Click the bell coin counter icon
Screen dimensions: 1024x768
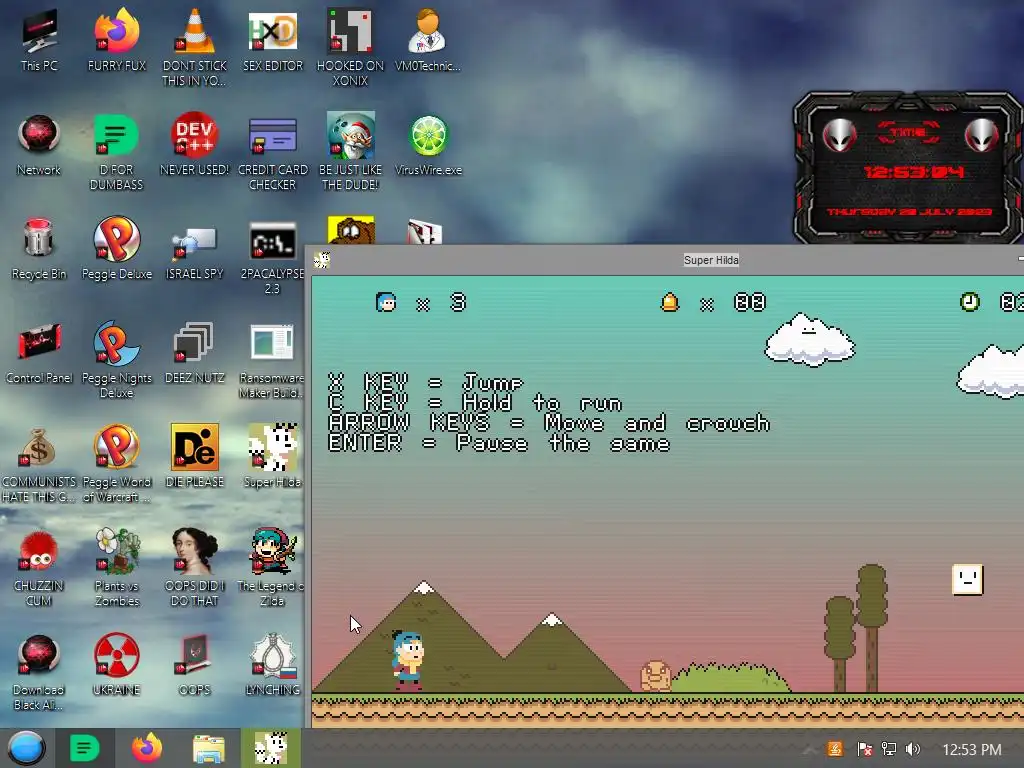click(x=669, y=302)
